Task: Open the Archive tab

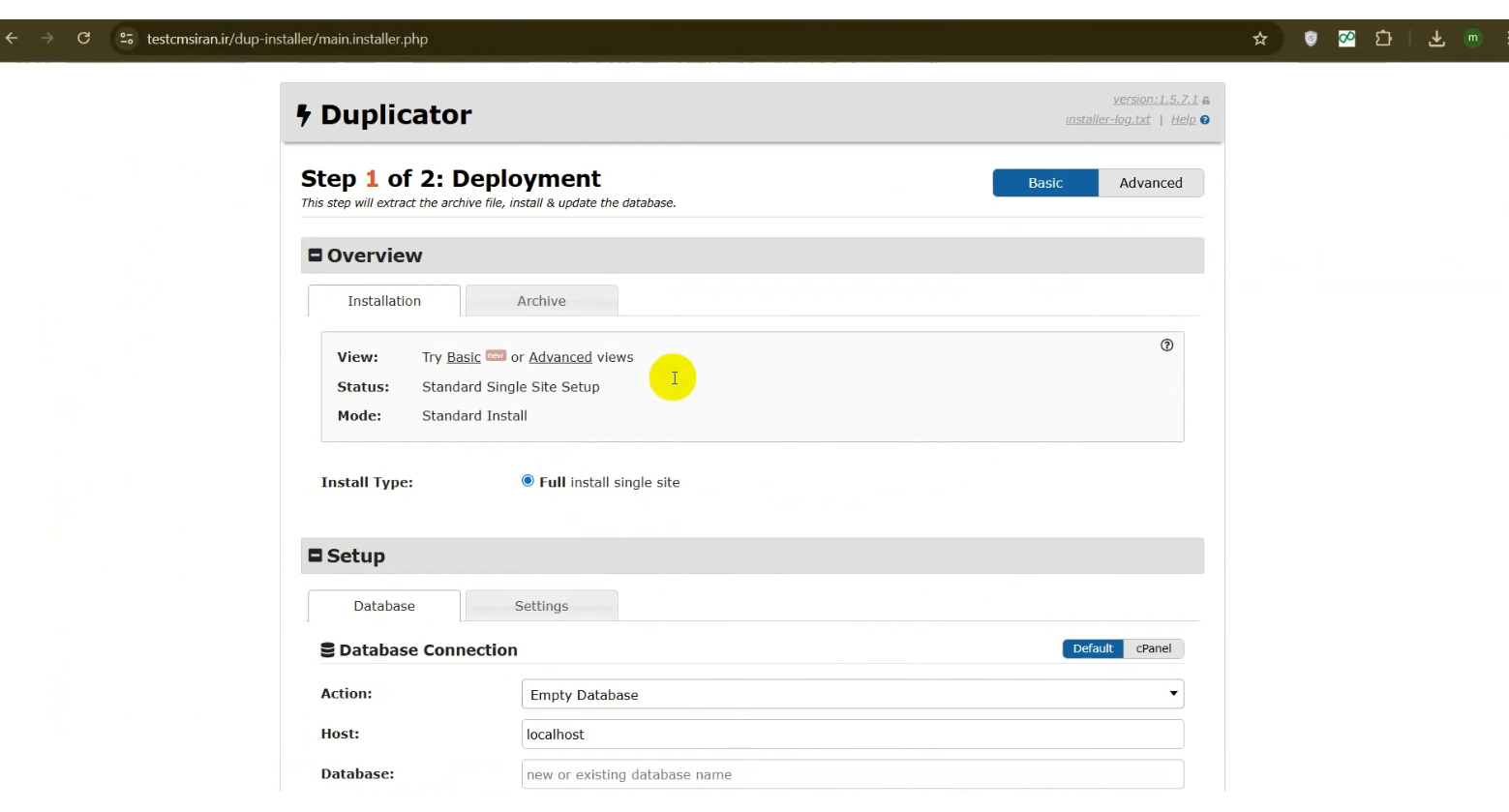Action: click(542, 301)
